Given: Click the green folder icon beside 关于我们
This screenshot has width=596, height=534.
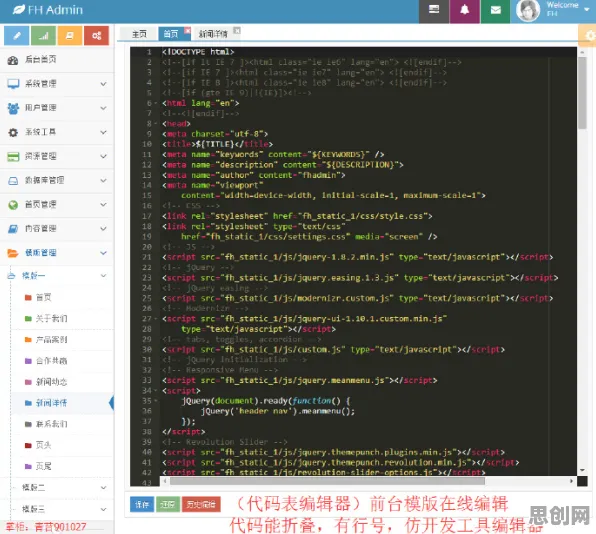Looking at the screenshot, I should coord(28,318).
